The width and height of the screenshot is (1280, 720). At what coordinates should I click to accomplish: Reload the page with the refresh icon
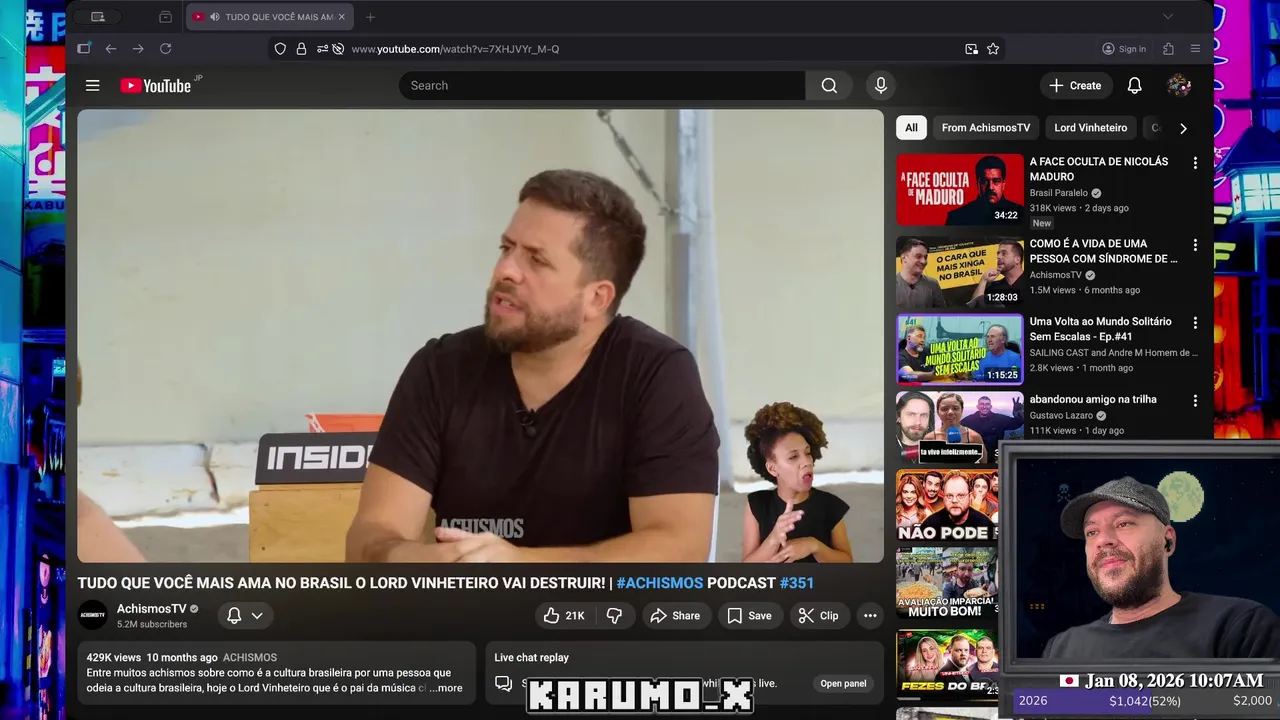click(166, 49)
